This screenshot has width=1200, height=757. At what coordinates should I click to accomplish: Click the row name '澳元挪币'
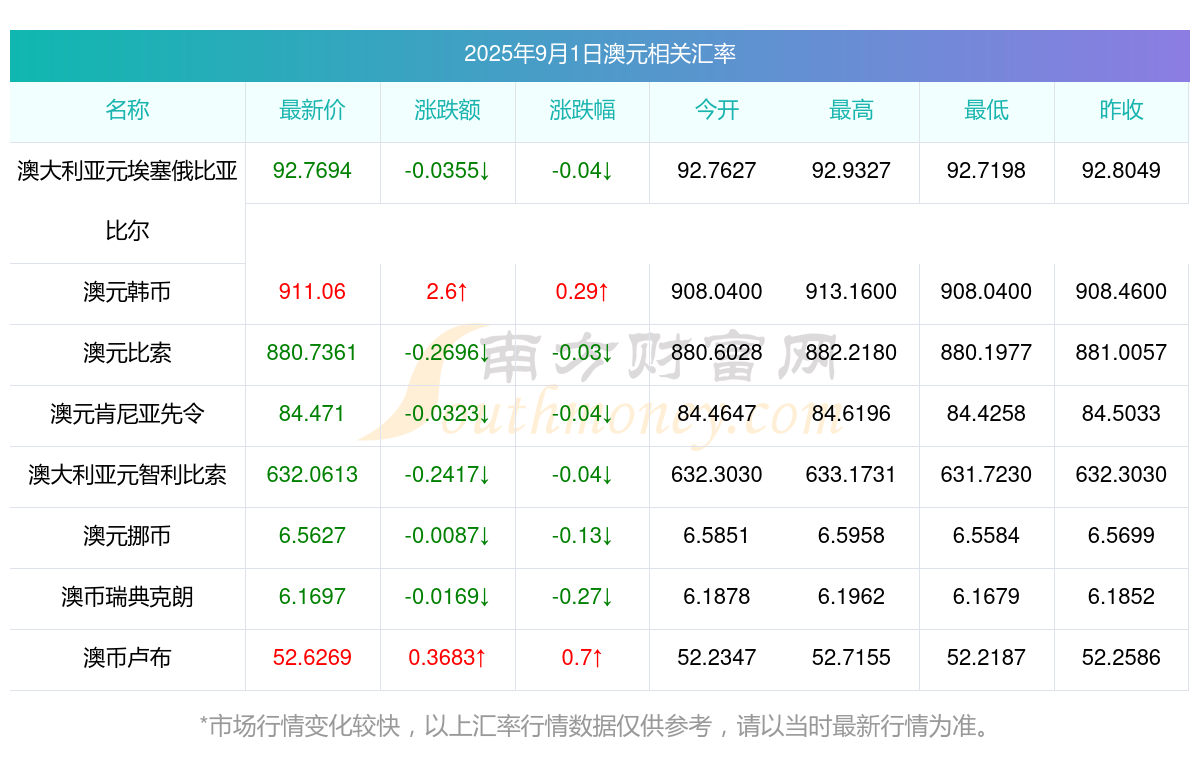(127, 536)
